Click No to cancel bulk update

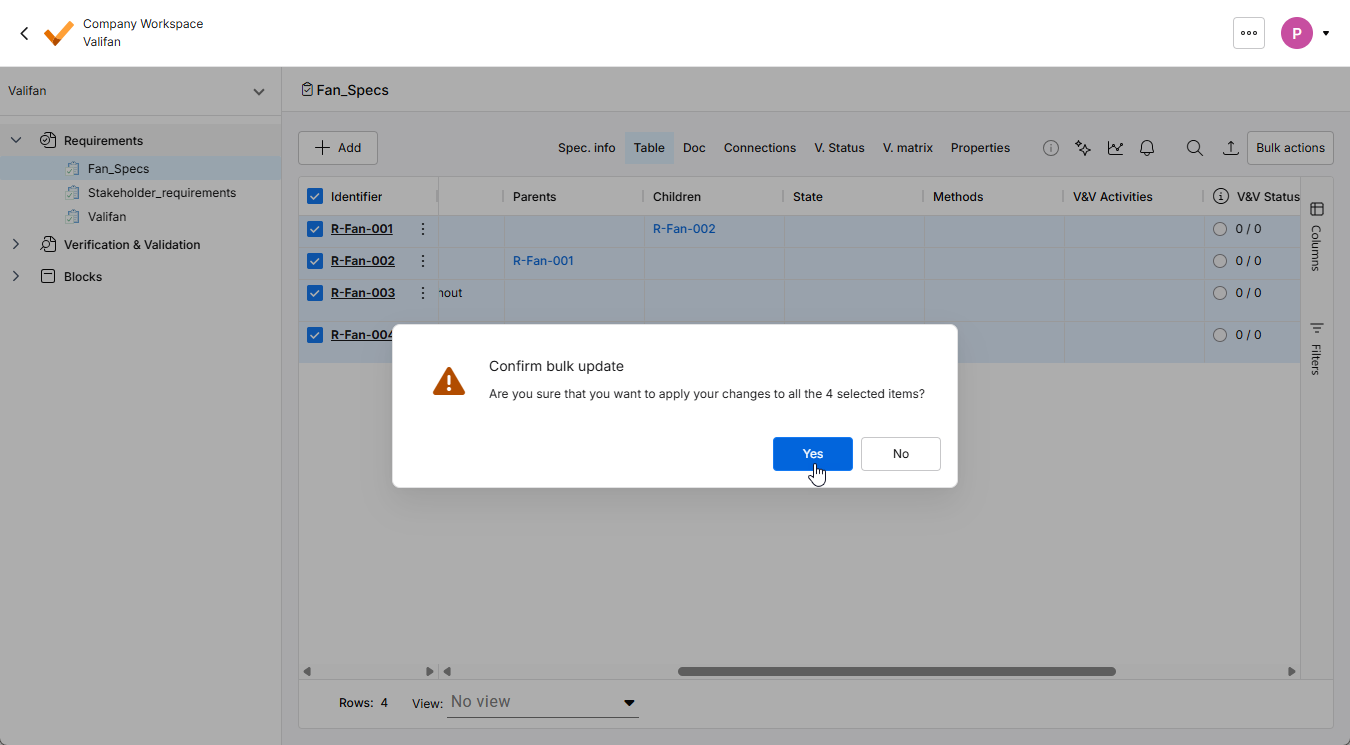pyautogui.click(x=900, y=454)
